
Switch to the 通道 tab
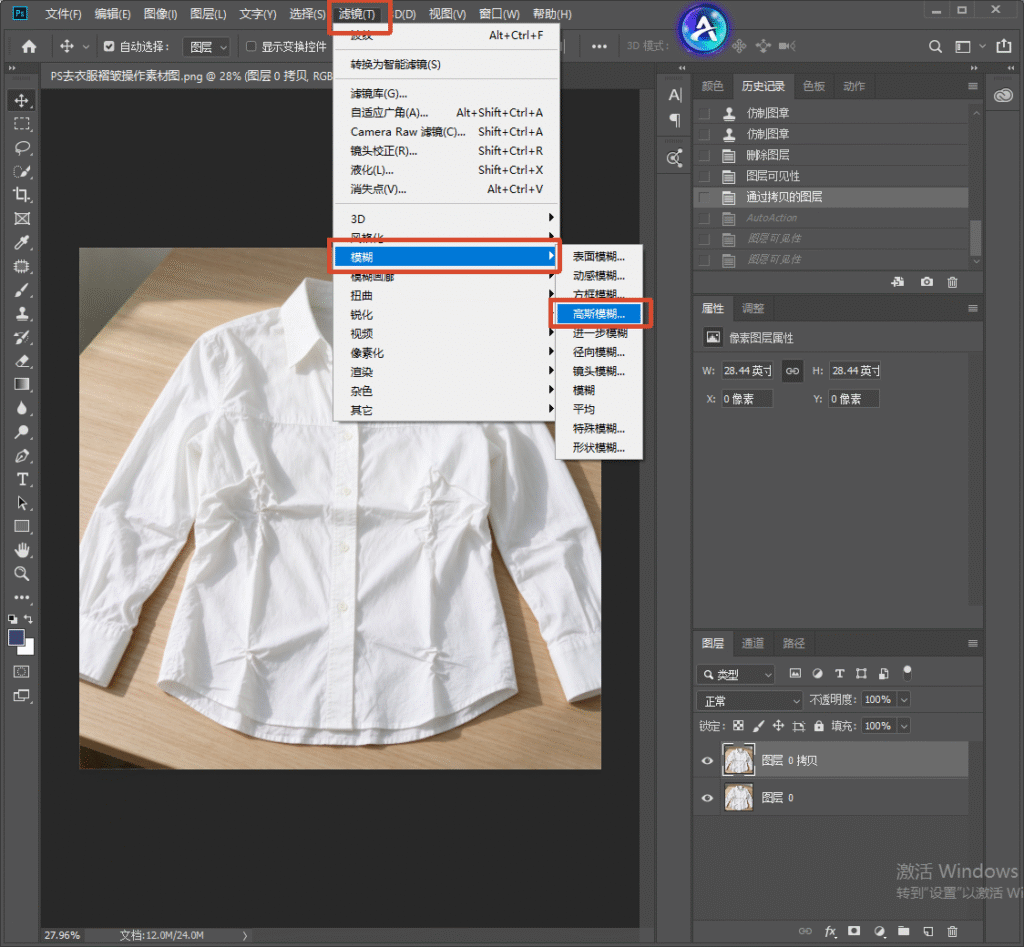pos(752,643)
